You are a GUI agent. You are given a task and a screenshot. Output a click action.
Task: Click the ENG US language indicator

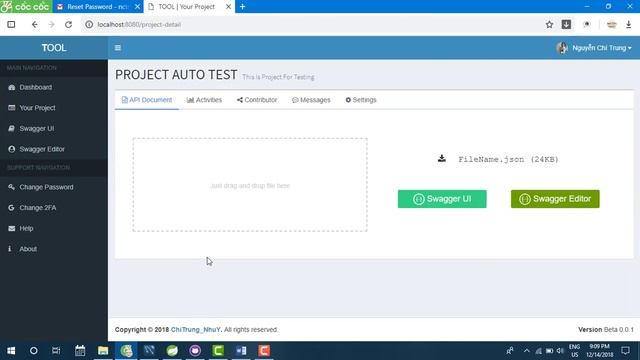coord(575,351)
